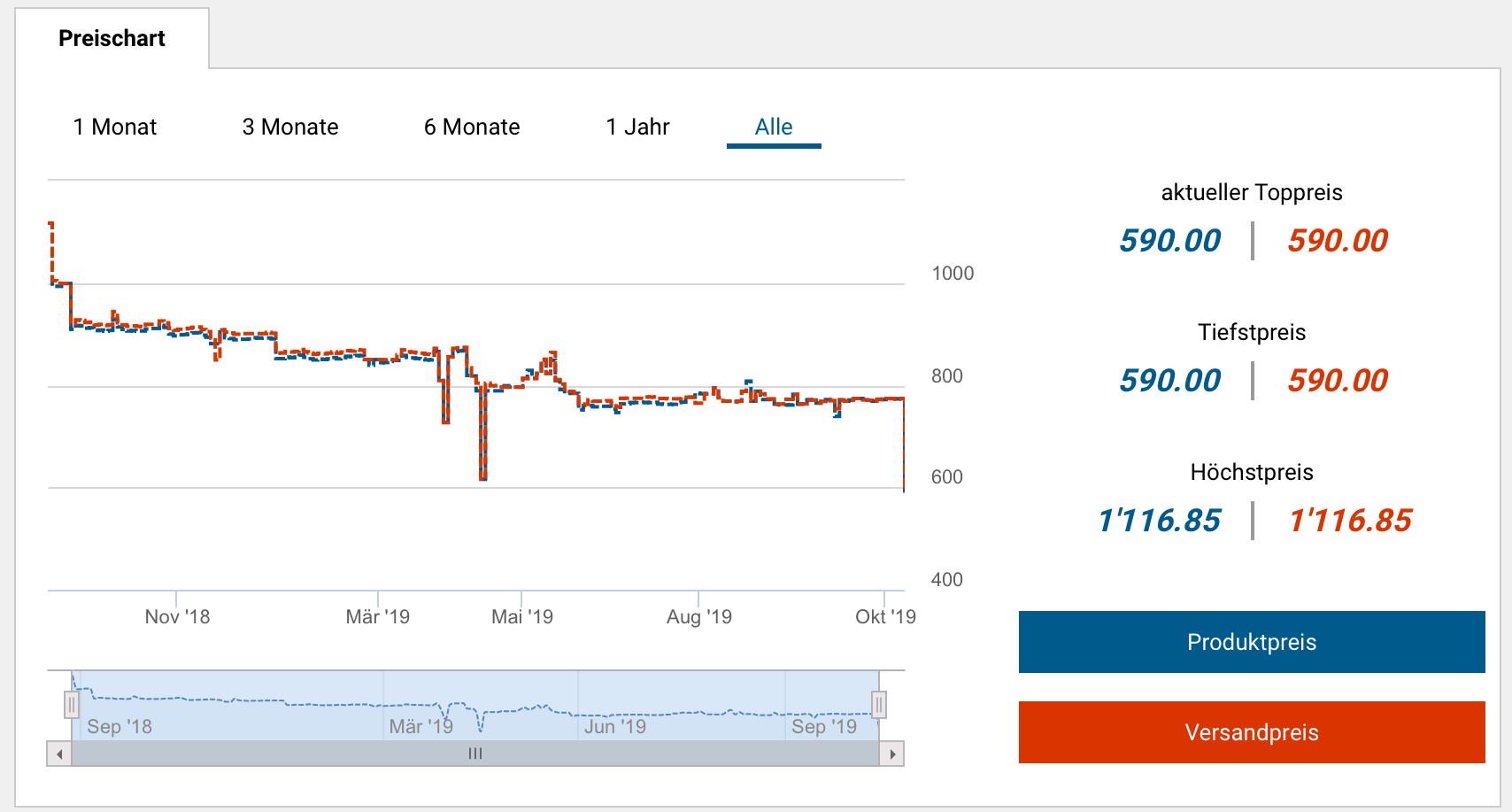Open the Preischart tab

point(112,38)
